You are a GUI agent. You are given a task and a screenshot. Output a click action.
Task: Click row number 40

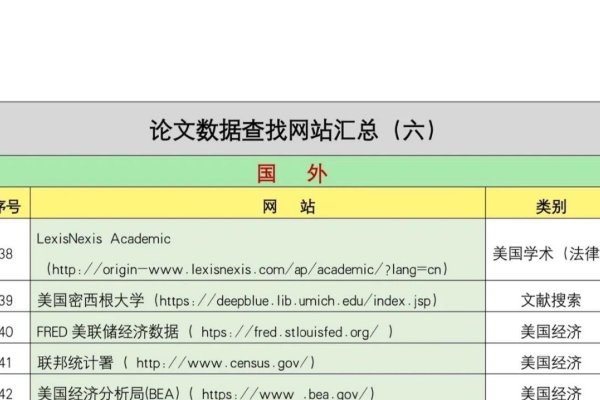[7, 332]
